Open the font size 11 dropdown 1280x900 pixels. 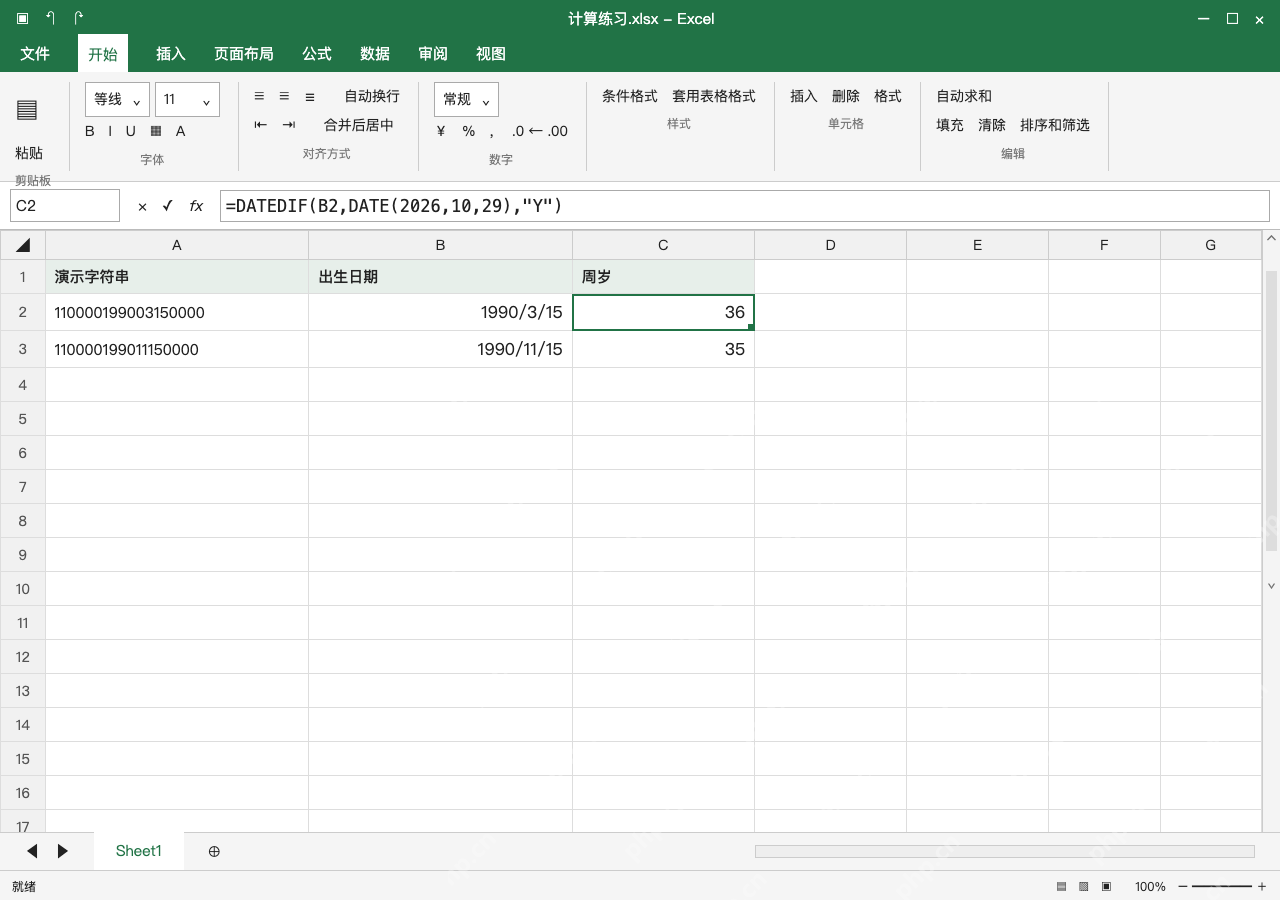click(x=187, y=99)
